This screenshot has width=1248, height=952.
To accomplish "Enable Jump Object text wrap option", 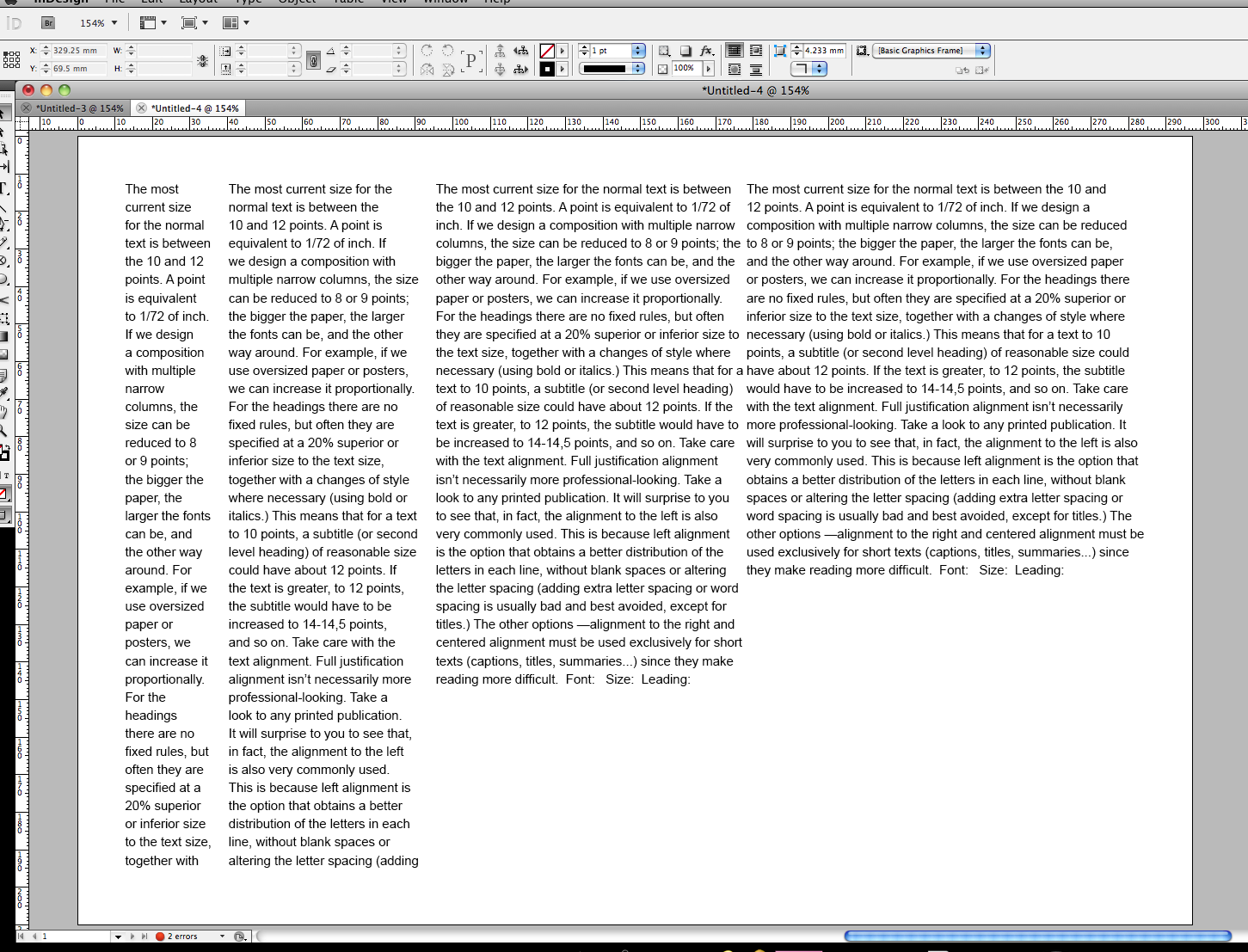I will (756, 70).
